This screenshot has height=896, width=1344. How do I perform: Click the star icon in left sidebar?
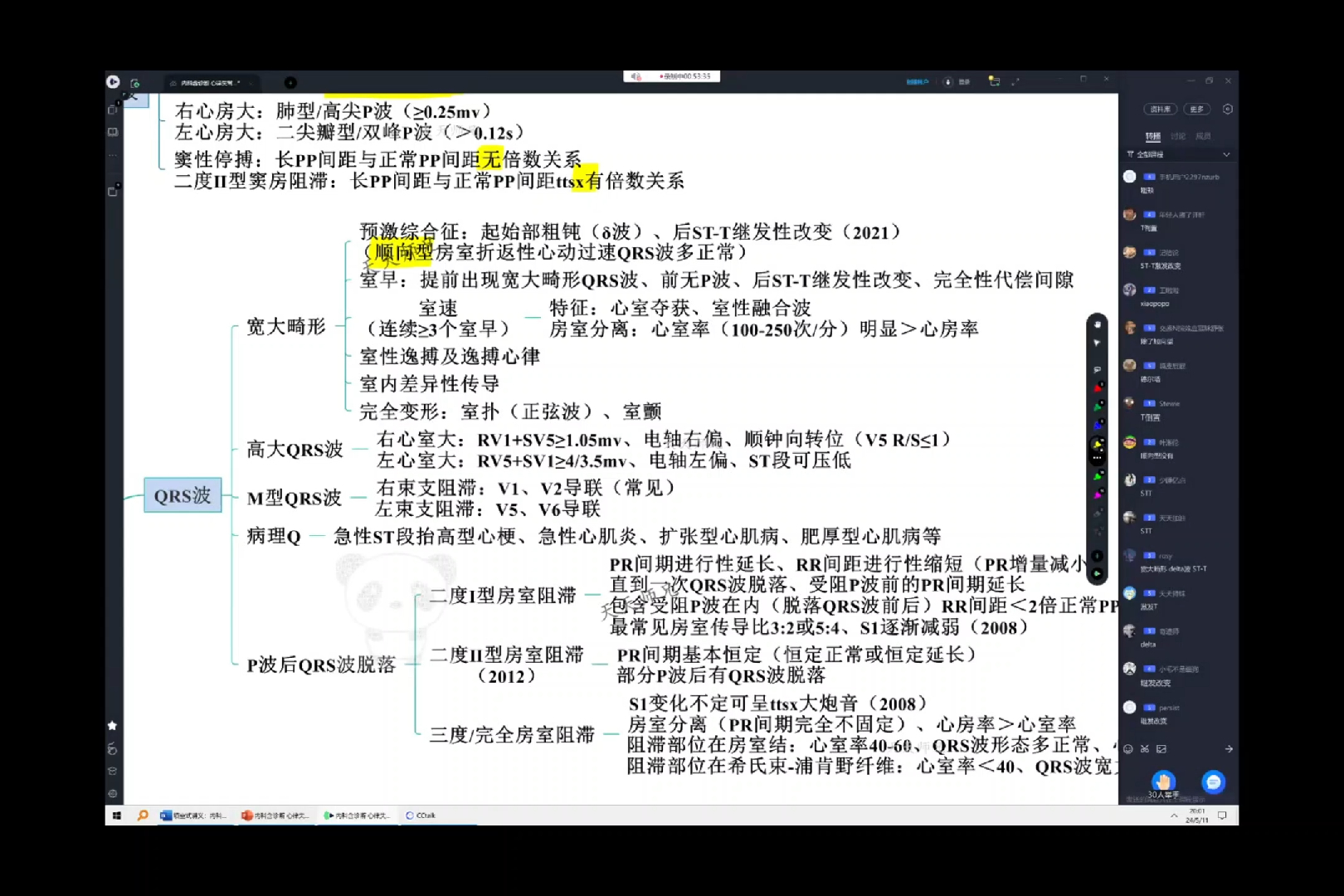tap(113, 726)
